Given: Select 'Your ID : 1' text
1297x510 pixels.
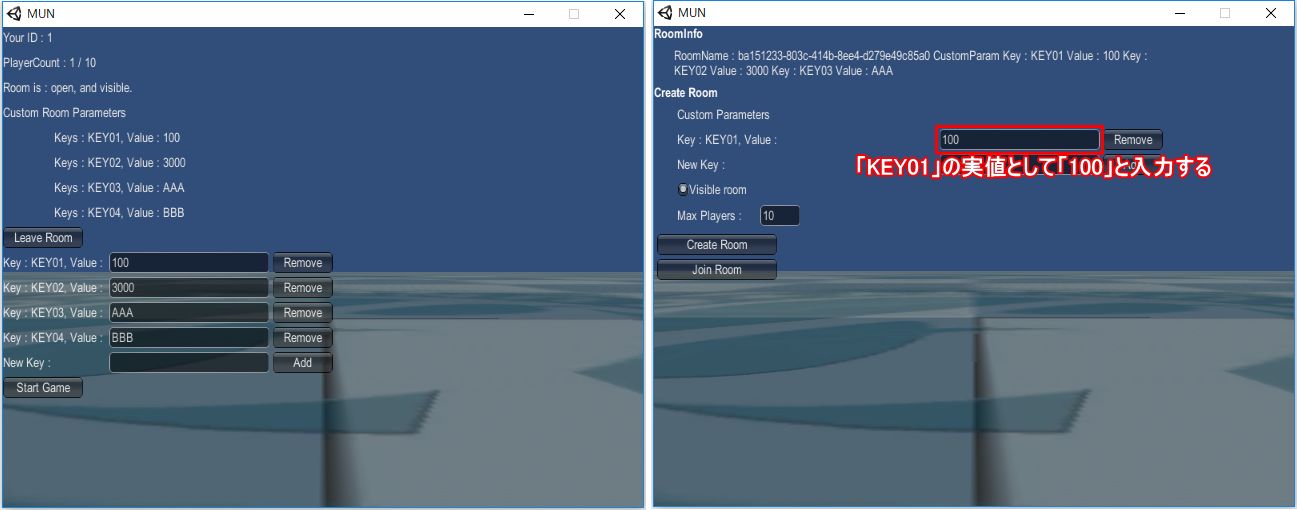Looking at the screenshot, I should coord(28,38).
